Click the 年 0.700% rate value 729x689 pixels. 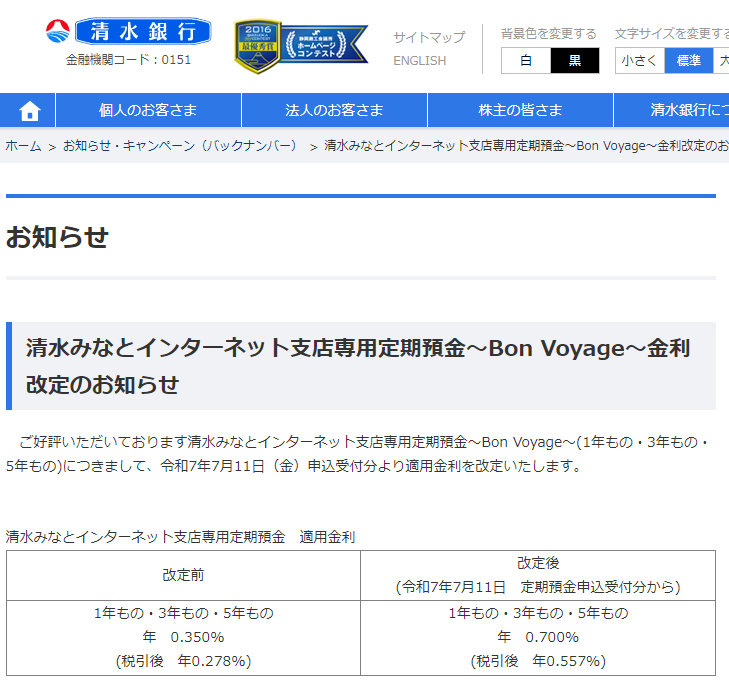pos(538,637)
